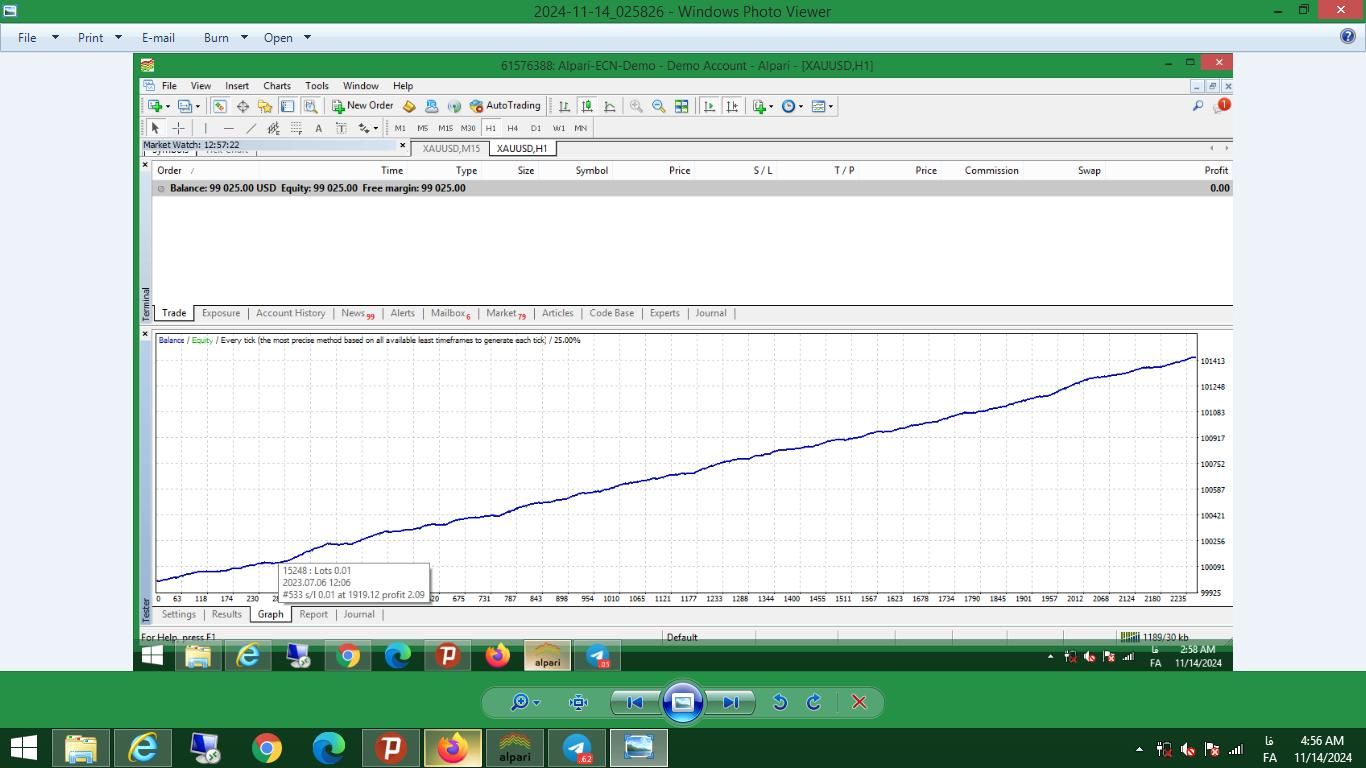Select the cursor arrow tool
This screenshot has width=1366, height=768.
(155, 128)
